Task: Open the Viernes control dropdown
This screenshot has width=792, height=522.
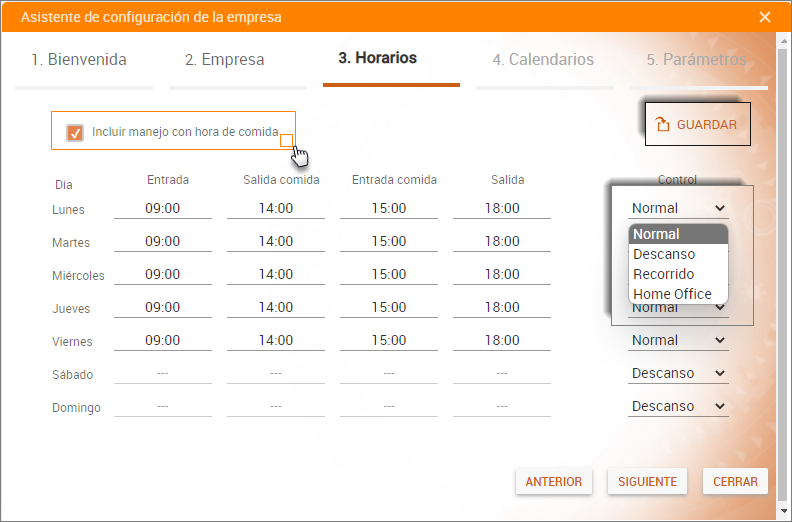Action: coord(678,340)
